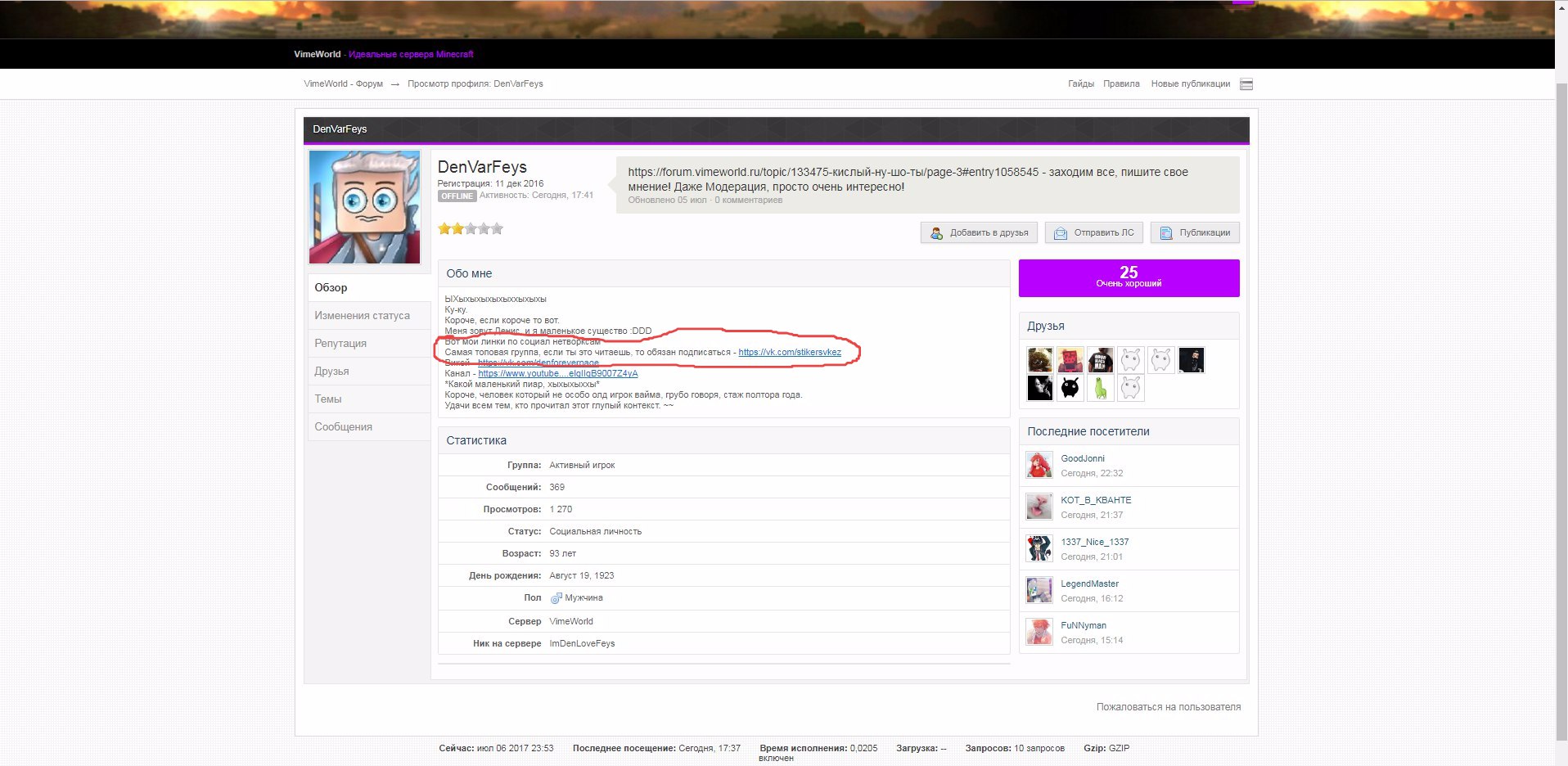The width and height of the screenshot is (1568, 766).
Task: Click Август 19, 1923 birthday value
Action: [582, 575]
